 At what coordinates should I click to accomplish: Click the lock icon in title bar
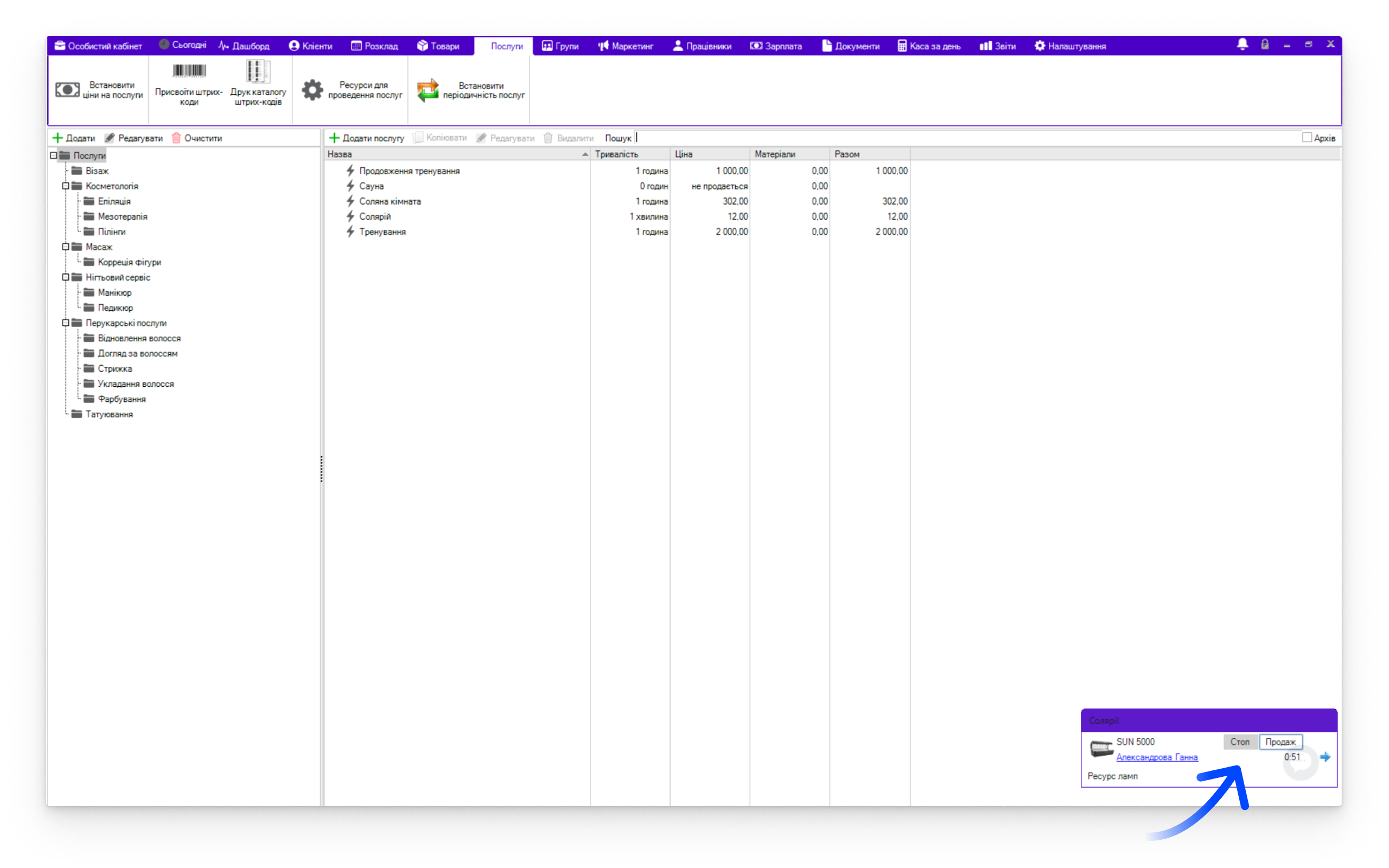point(1264,45)
